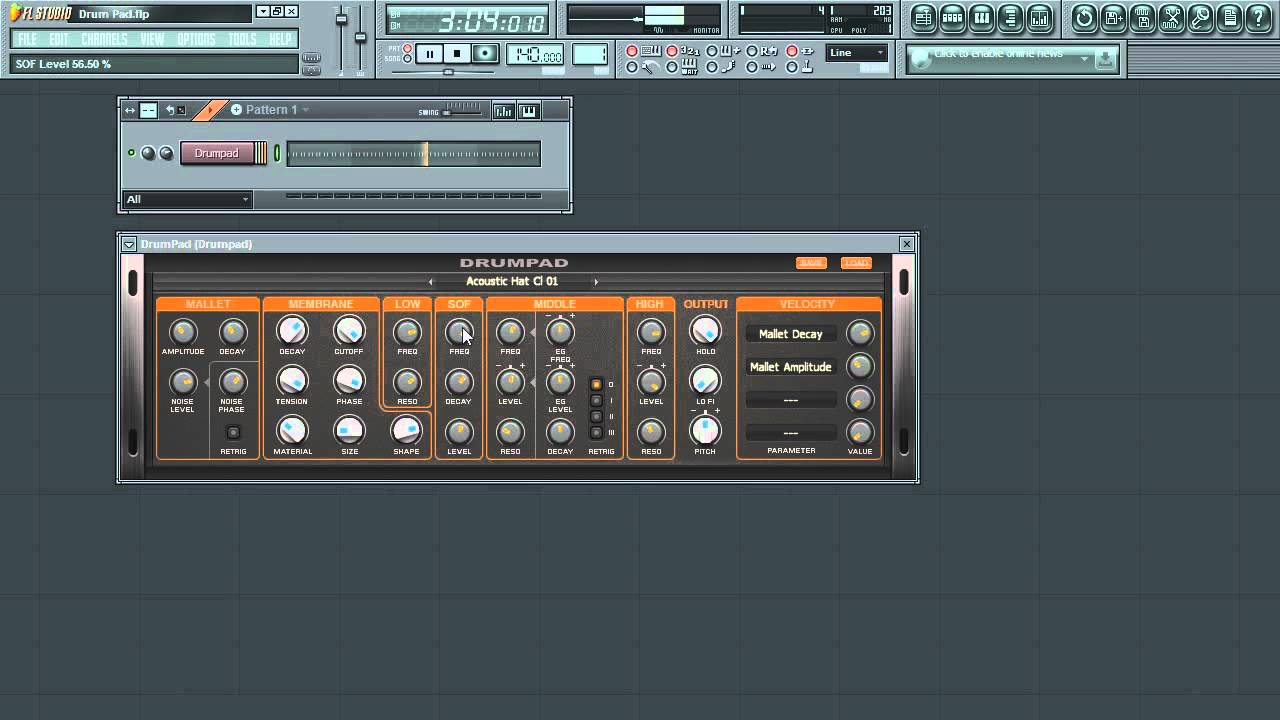The width and height of the screenshot is (1280, 720).
Task: Click the main volume slider
Action: coord(341,38)
